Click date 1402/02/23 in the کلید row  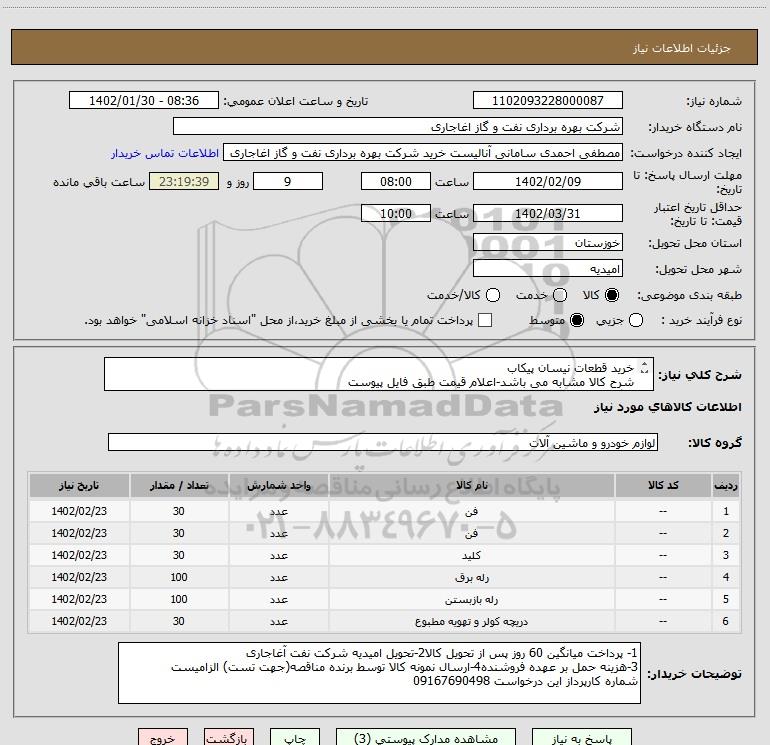(x=79, y=555)
